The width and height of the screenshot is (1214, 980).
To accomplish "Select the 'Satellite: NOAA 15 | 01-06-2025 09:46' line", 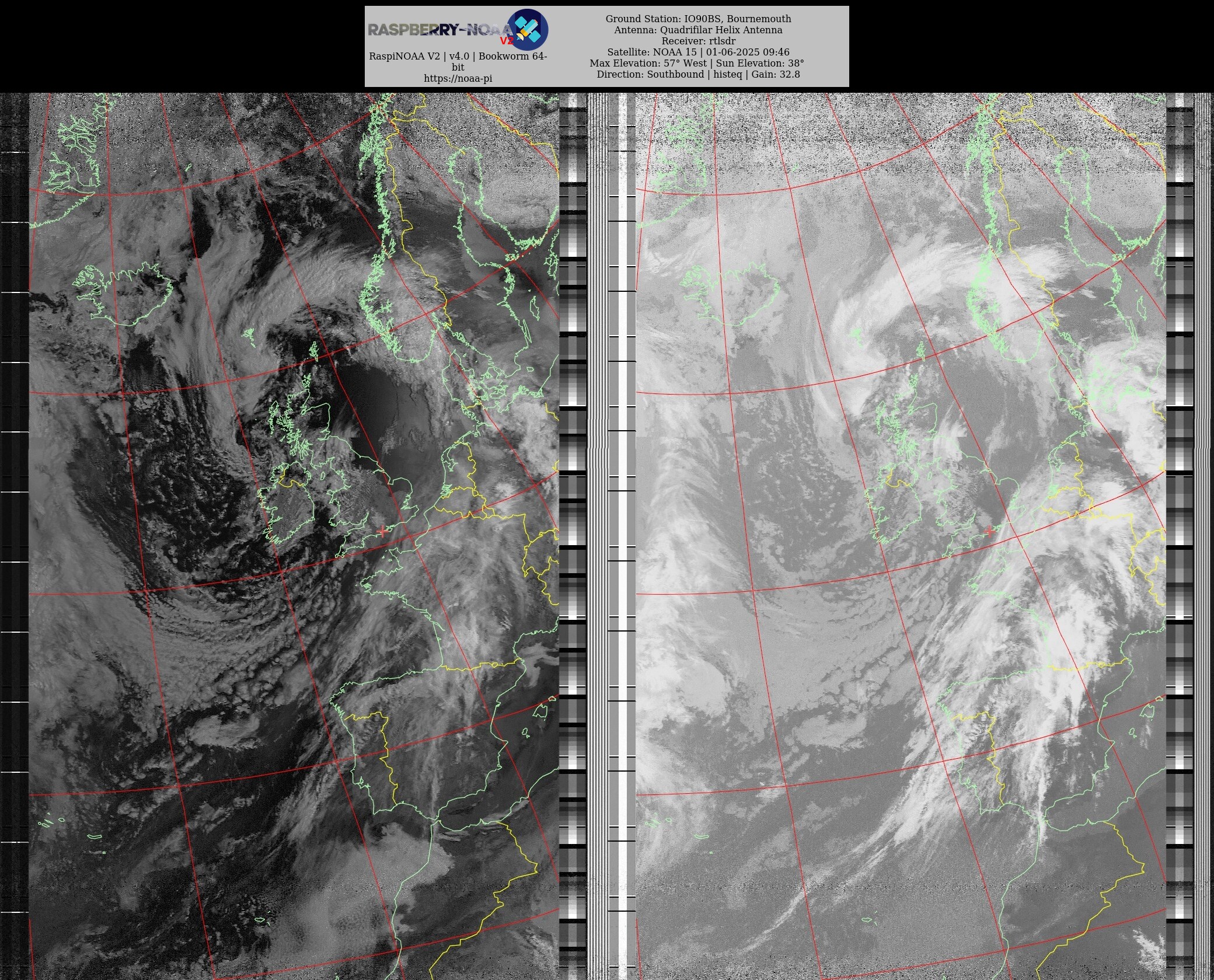I will (698, 52).
